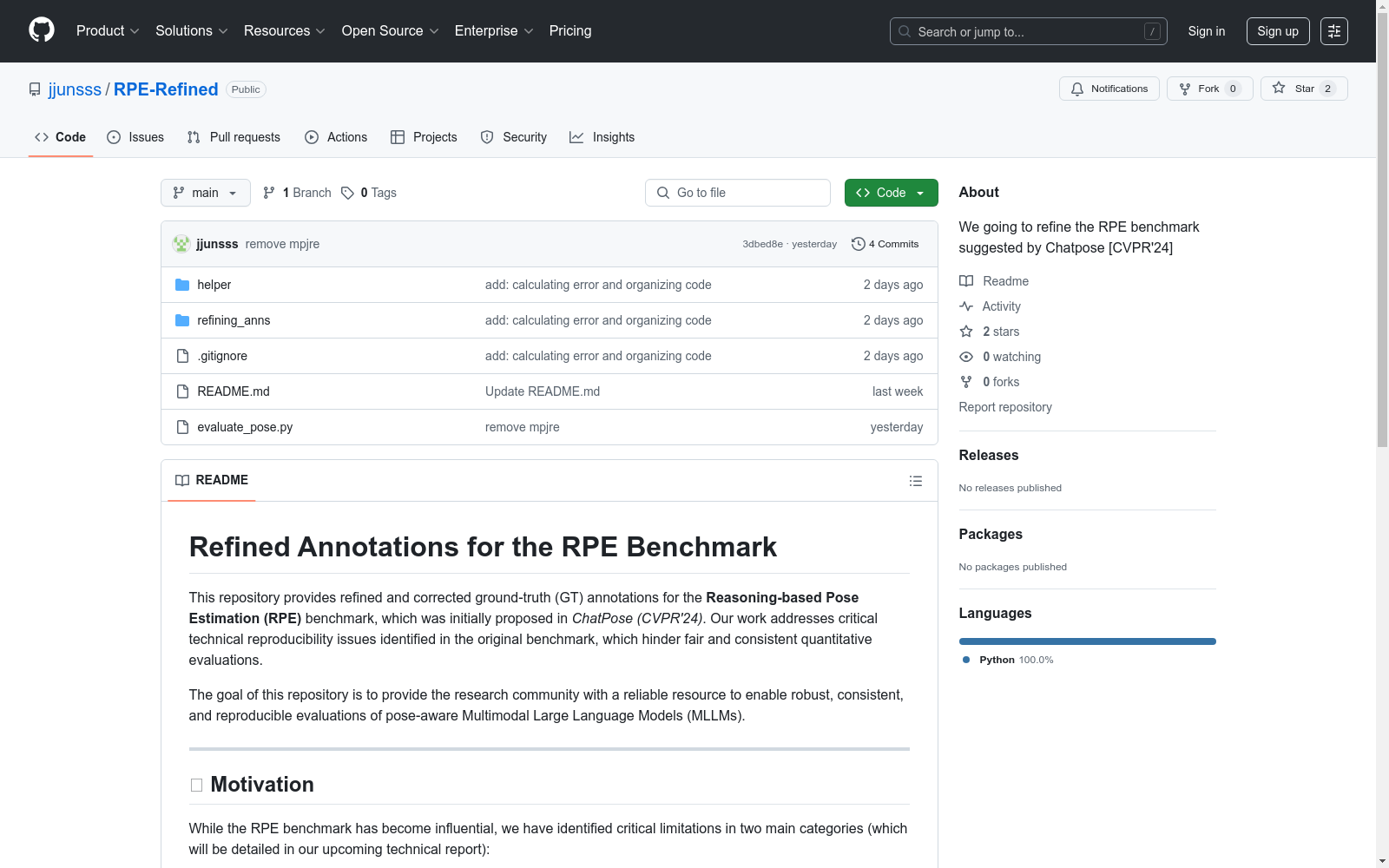Click the tag icon next to Tags
The image size is (1389, 868).
[347, 193]
